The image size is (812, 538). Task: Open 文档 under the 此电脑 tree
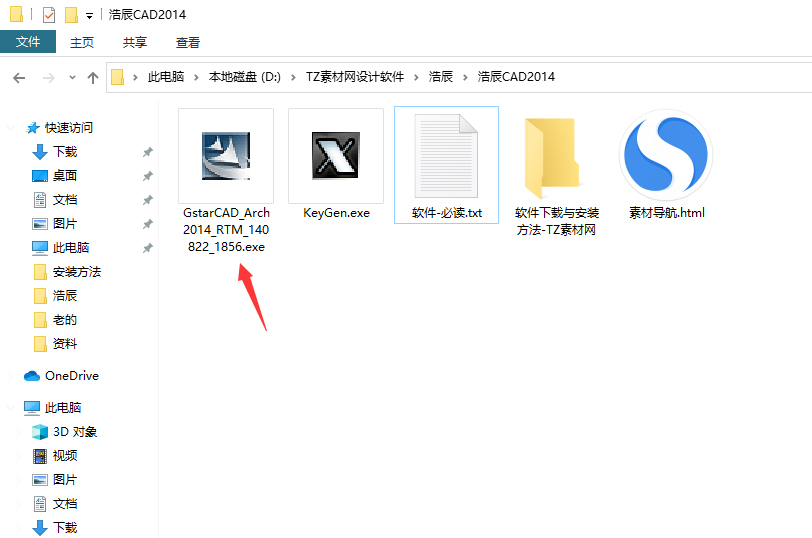(65, 503)
